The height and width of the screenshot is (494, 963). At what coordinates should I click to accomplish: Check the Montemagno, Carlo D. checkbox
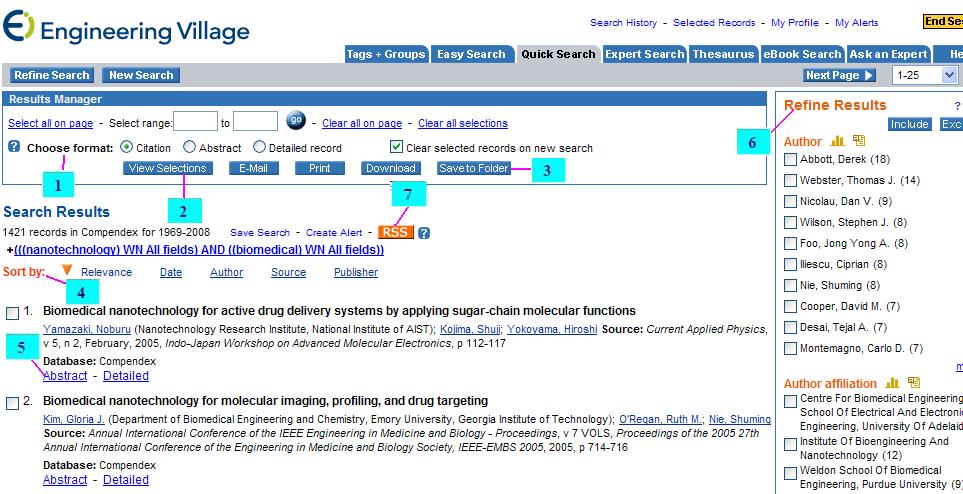click(x=790, y=349)
